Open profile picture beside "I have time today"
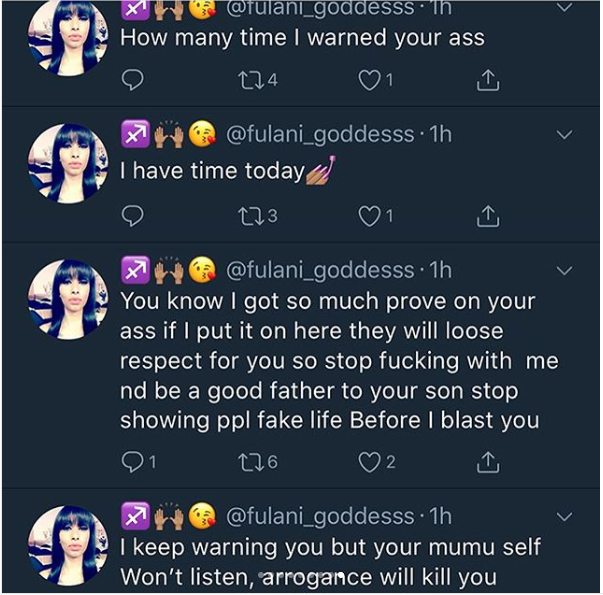 pos(67,164)
